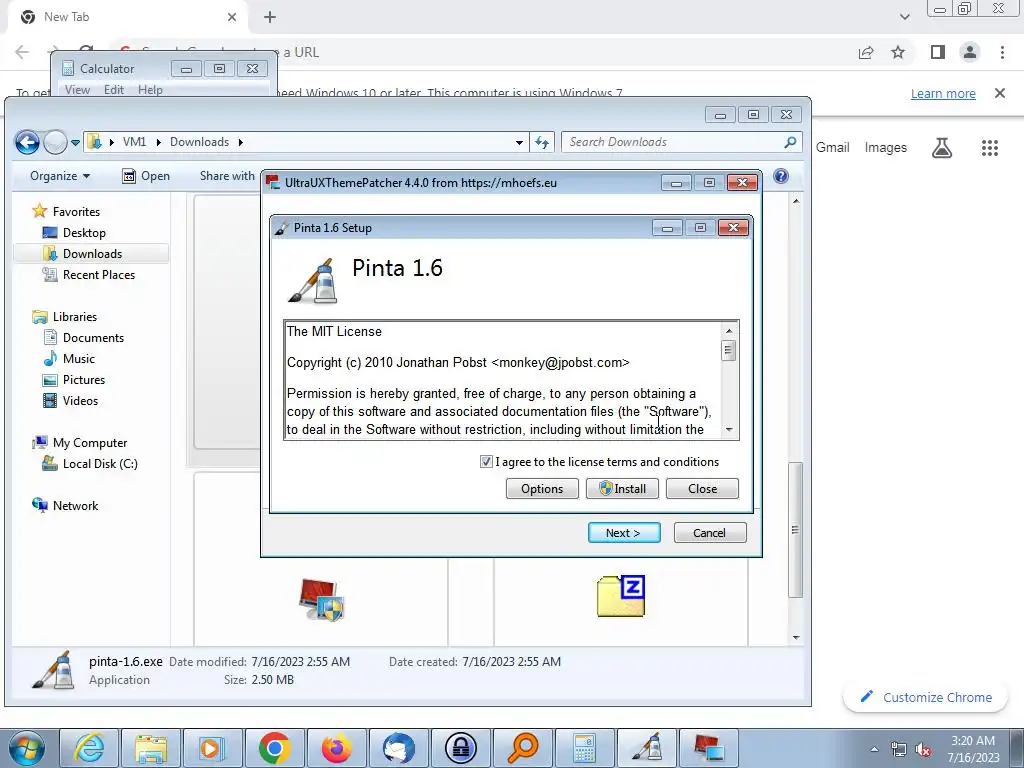The height and width of the screenshot is (768, 1024).
Task: Open Search Labs flask icon
Action: [942, 148]
